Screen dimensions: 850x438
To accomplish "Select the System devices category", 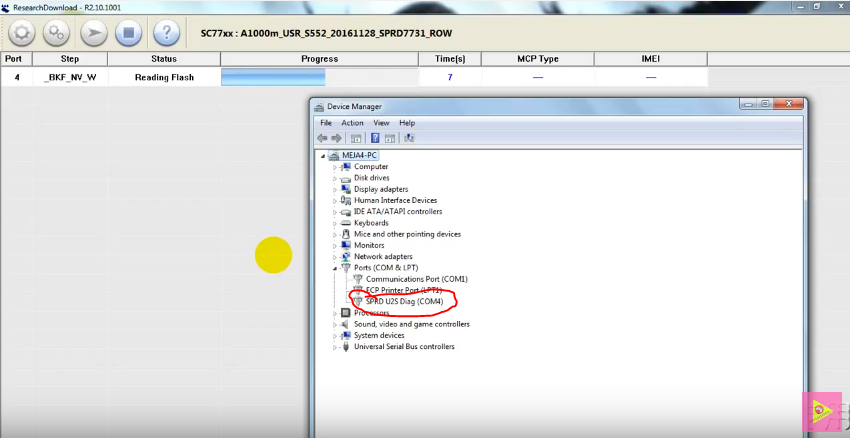I will pyautogui.click(x=379, y=336).
